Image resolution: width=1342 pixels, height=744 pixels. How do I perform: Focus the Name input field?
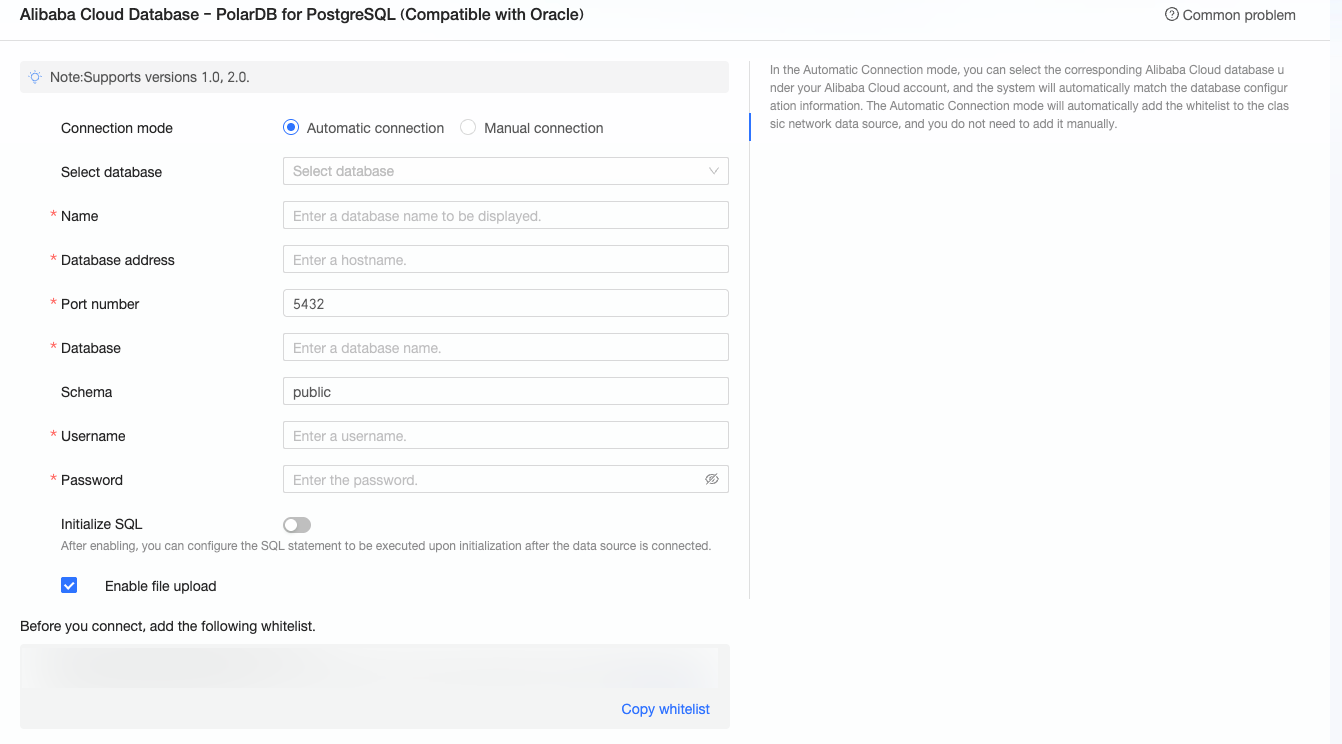click(505, 215)
